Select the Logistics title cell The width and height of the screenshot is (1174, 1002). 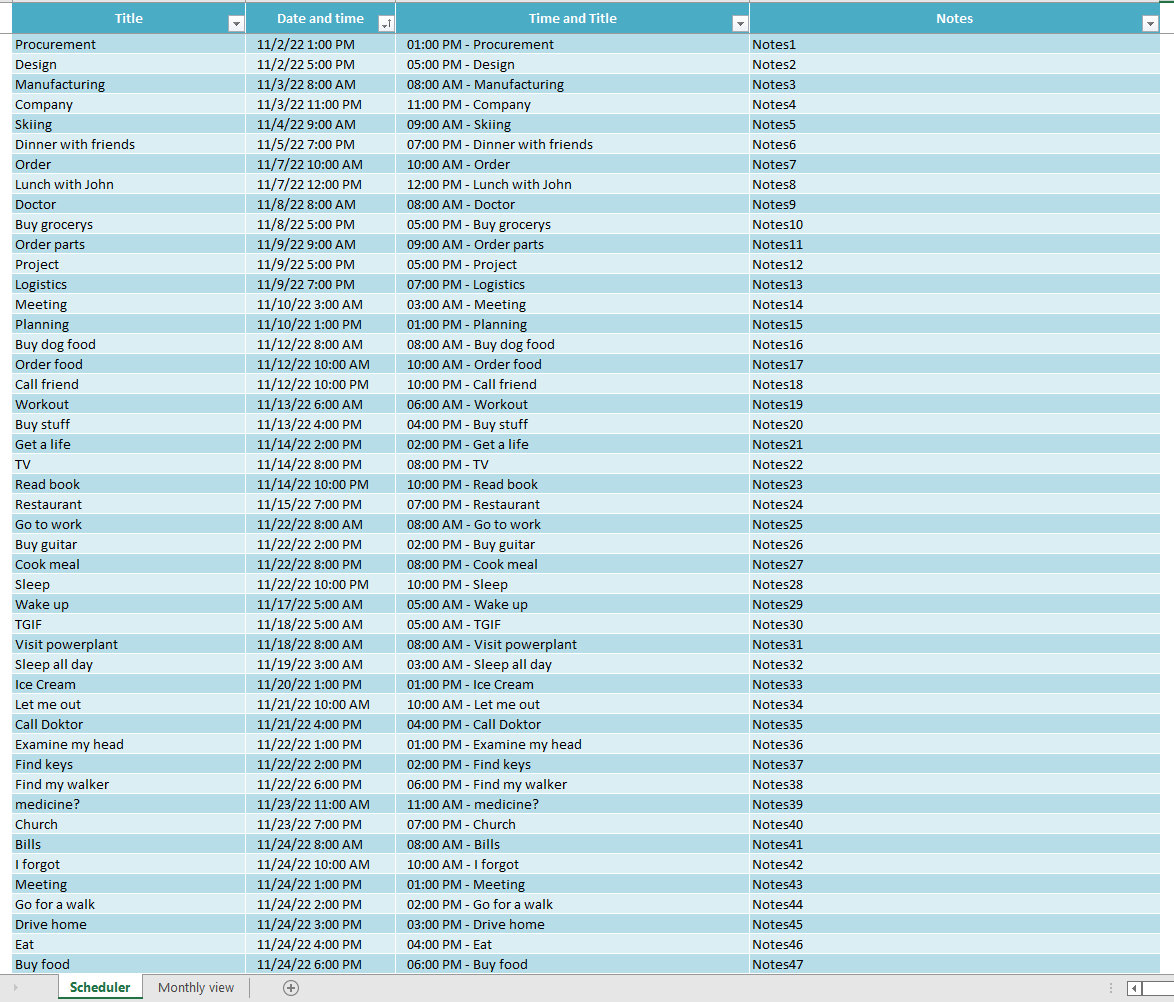click(129, 285)
